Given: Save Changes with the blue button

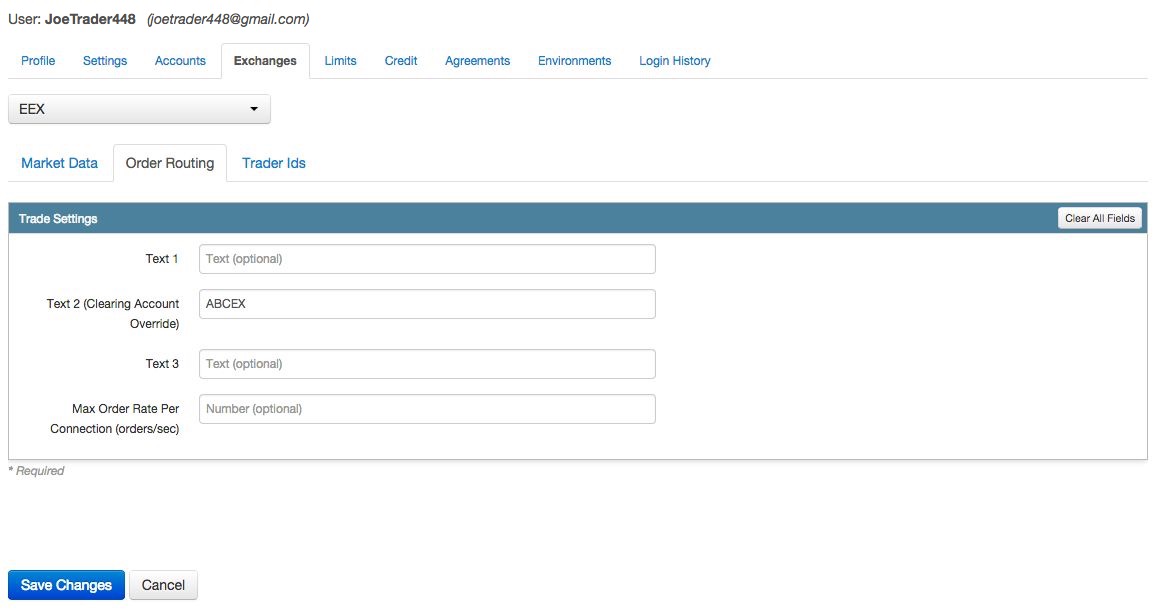Looking at the screenshot, I should pyautogui.click(x=66, y=585).
